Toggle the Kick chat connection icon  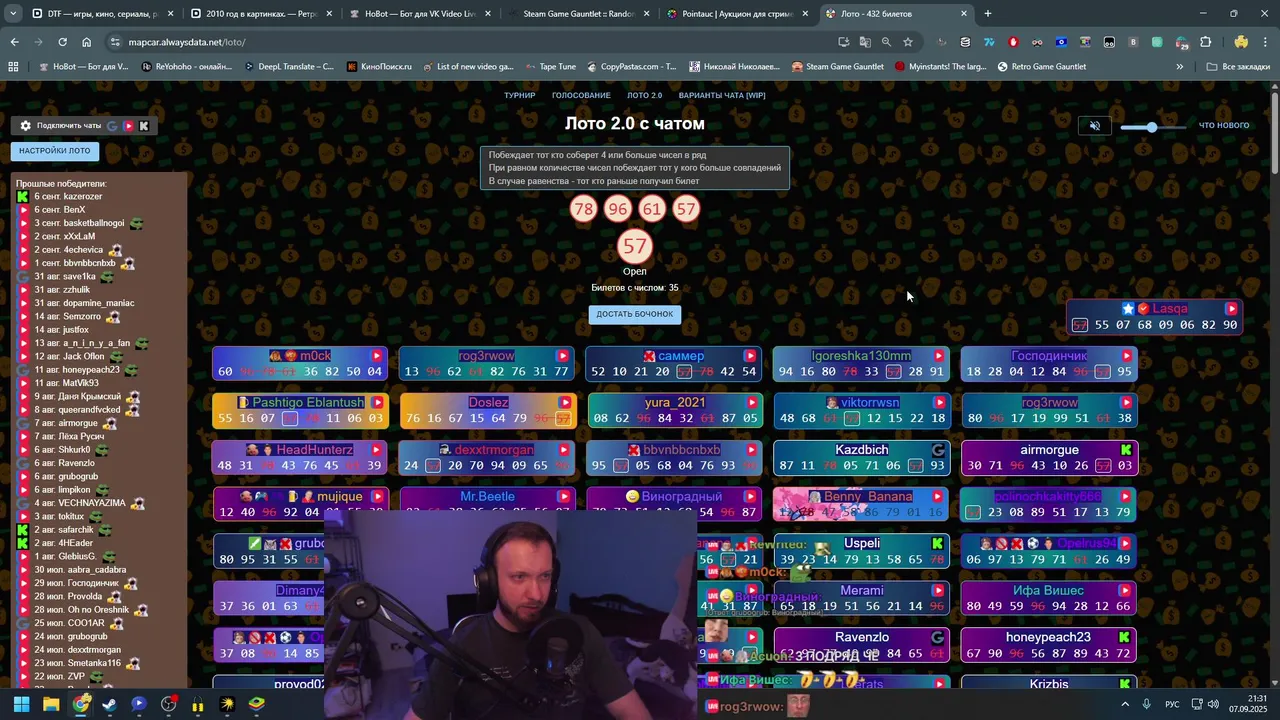click(143, 126)
